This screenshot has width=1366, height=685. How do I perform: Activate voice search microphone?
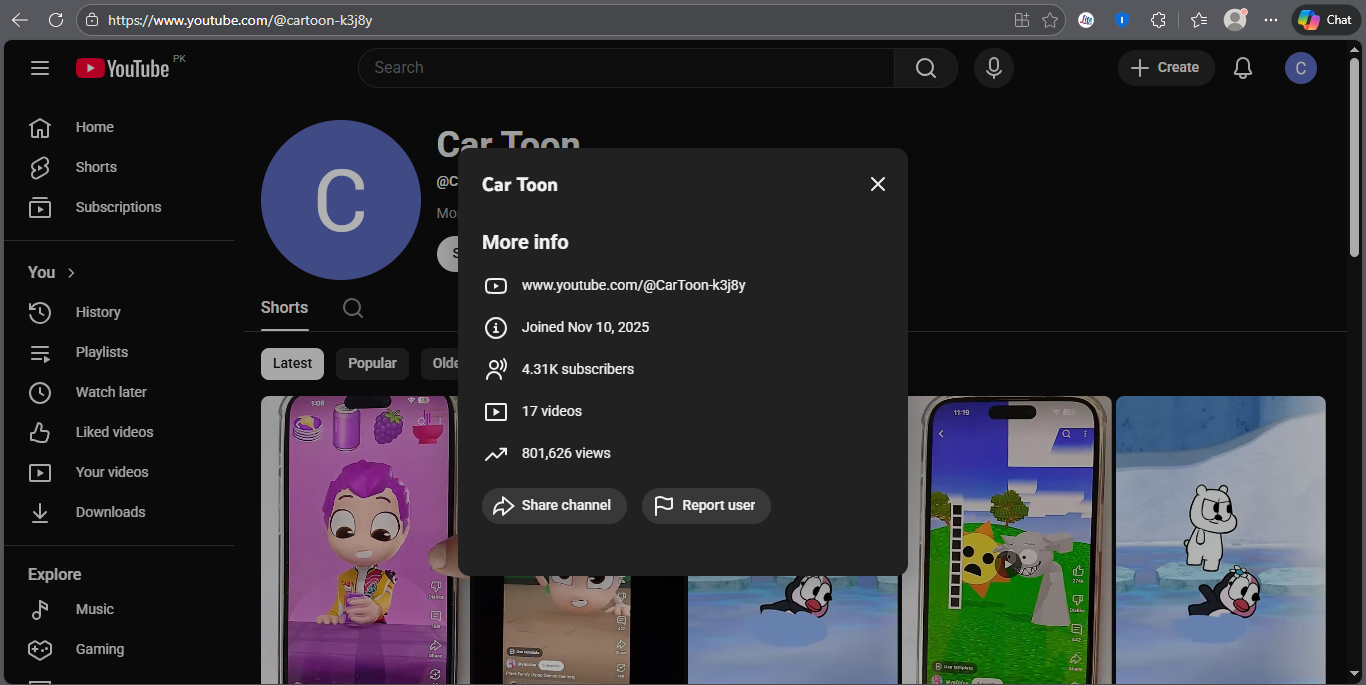(x=993, y=68)
